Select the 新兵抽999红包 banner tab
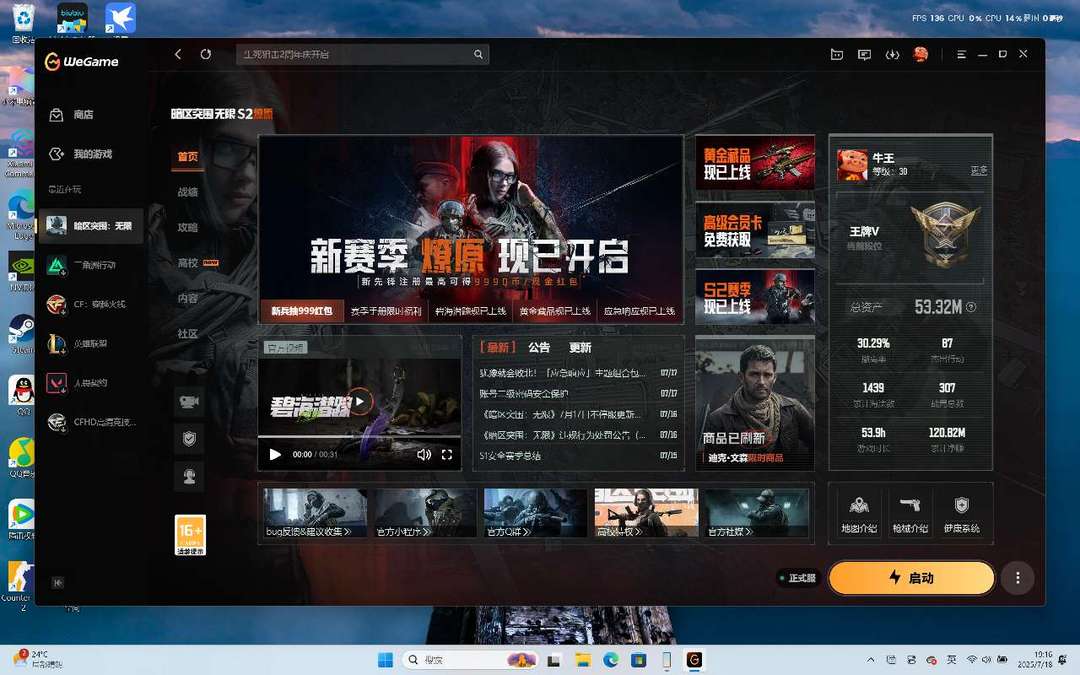The height and width of the screenshot is (675, 1080). coord(302,311)
